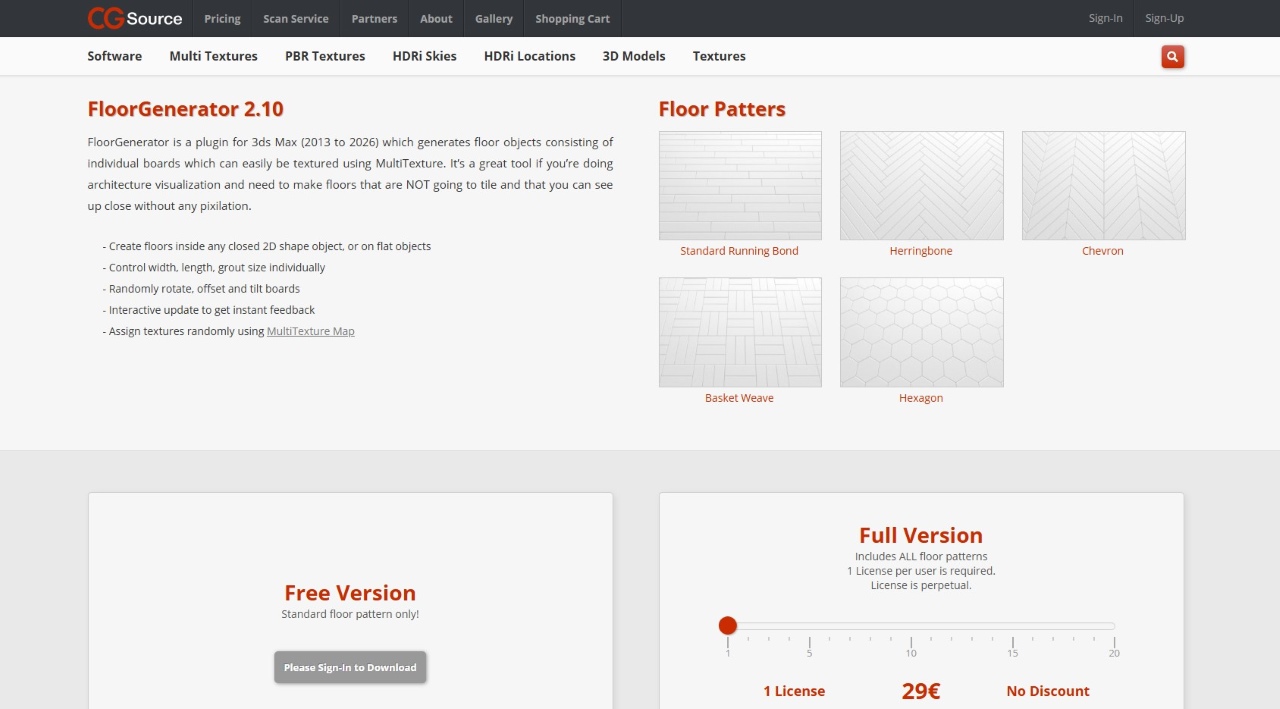Image resolution: width=1280 pixels, height=709 pixels.
Task: Open the Basket Weave pattern thumbnail
Action: coord(740,332)
